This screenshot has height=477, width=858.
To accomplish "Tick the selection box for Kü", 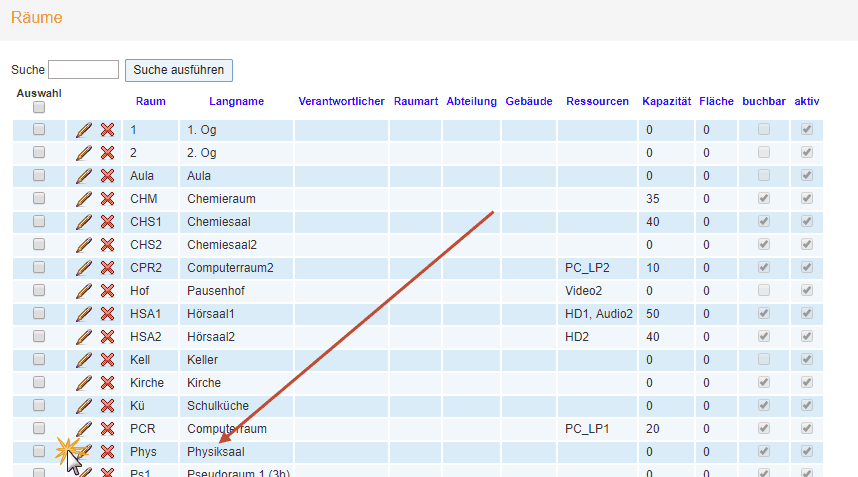I will 39,406.
